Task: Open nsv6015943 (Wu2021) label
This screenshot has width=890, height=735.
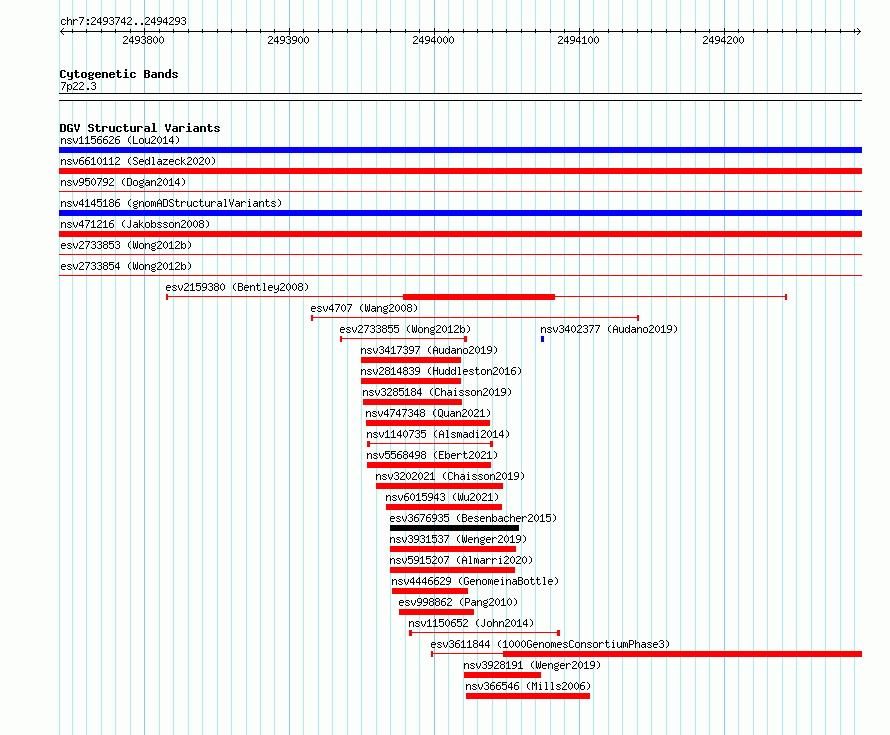Action: (x=442, y=497)
